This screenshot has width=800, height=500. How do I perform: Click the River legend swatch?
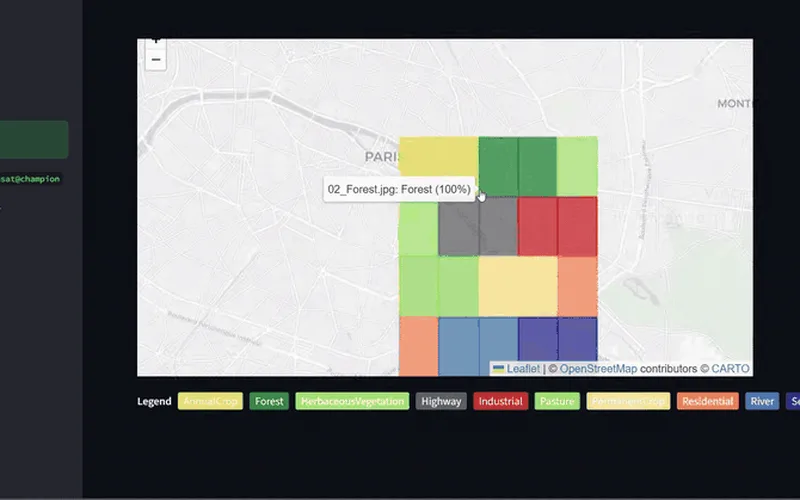click(762, 401)
